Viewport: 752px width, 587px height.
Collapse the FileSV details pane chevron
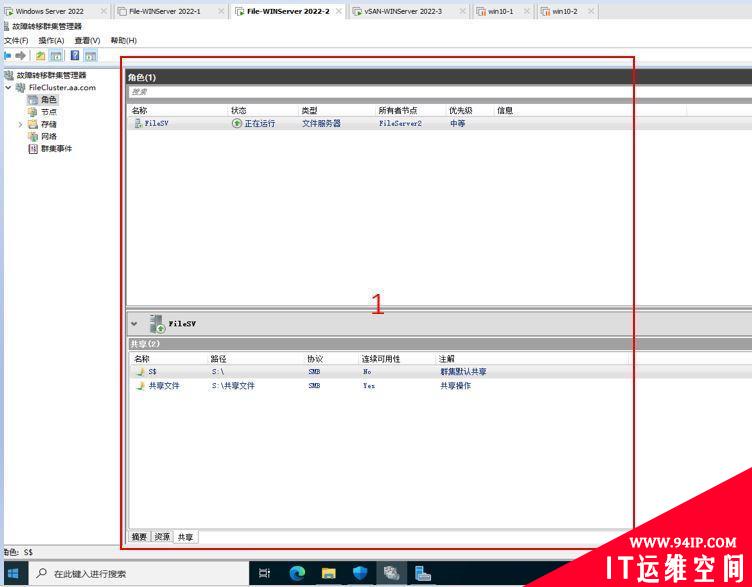click(x=134, y=324)
